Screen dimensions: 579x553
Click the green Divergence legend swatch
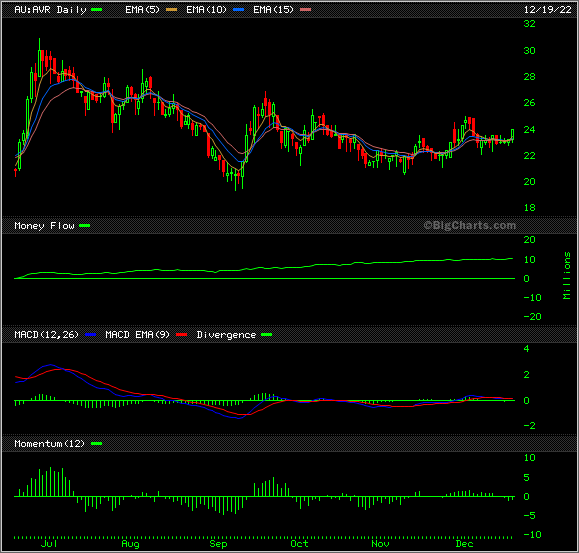(x=267, y=335)
